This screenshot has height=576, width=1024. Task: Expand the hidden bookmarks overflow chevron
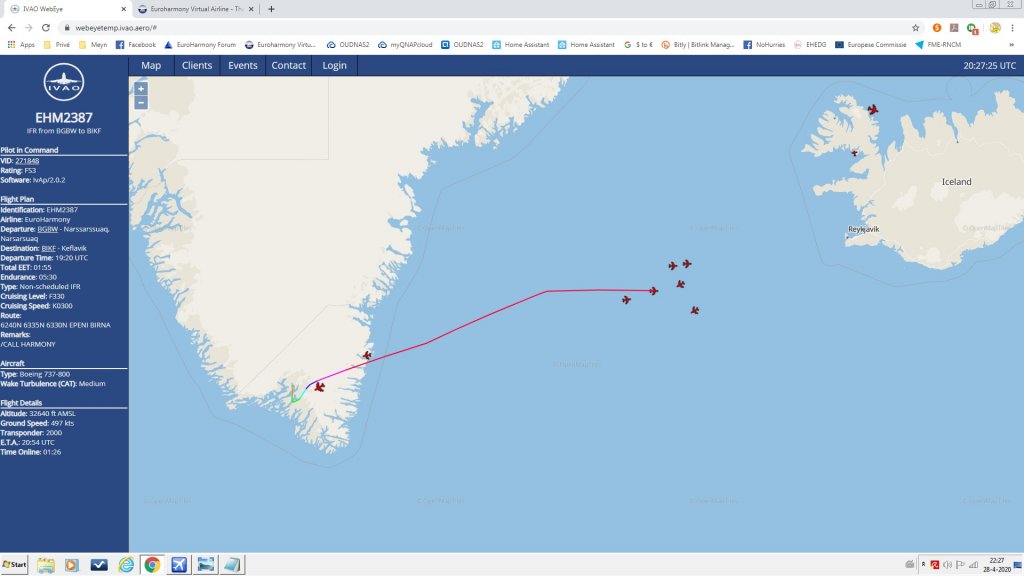(x=1011, y=44)
